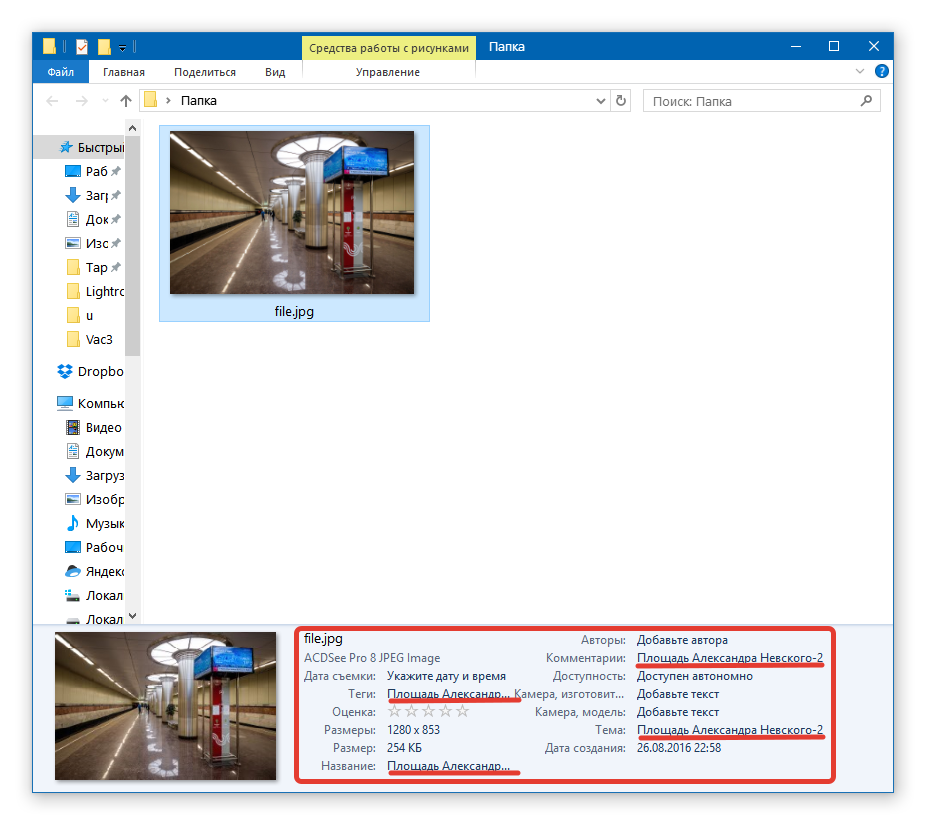Click Укажите дату и время field

point(446,676)
